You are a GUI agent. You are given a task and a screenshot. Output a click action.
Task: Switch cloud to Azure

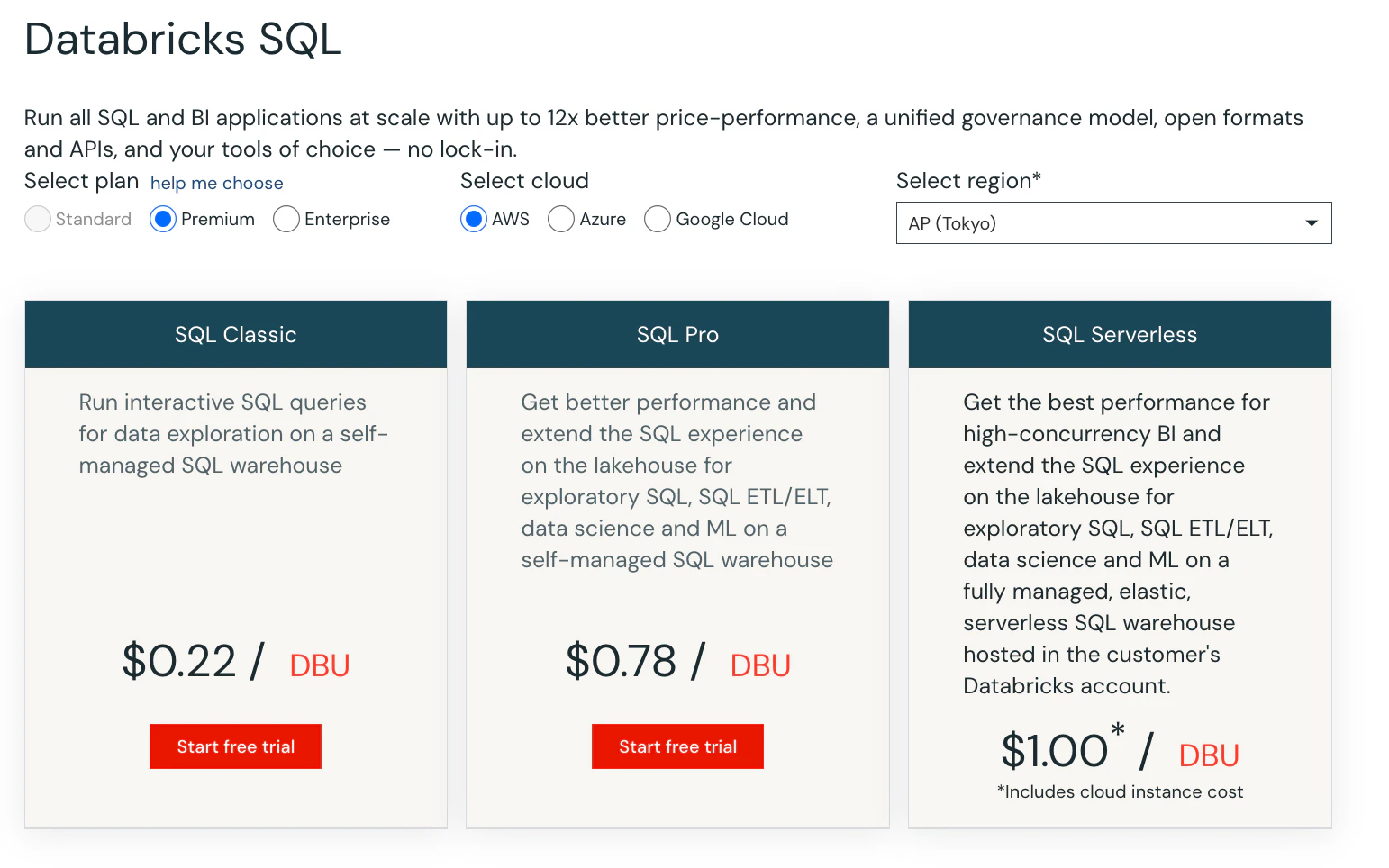point(561,219)
